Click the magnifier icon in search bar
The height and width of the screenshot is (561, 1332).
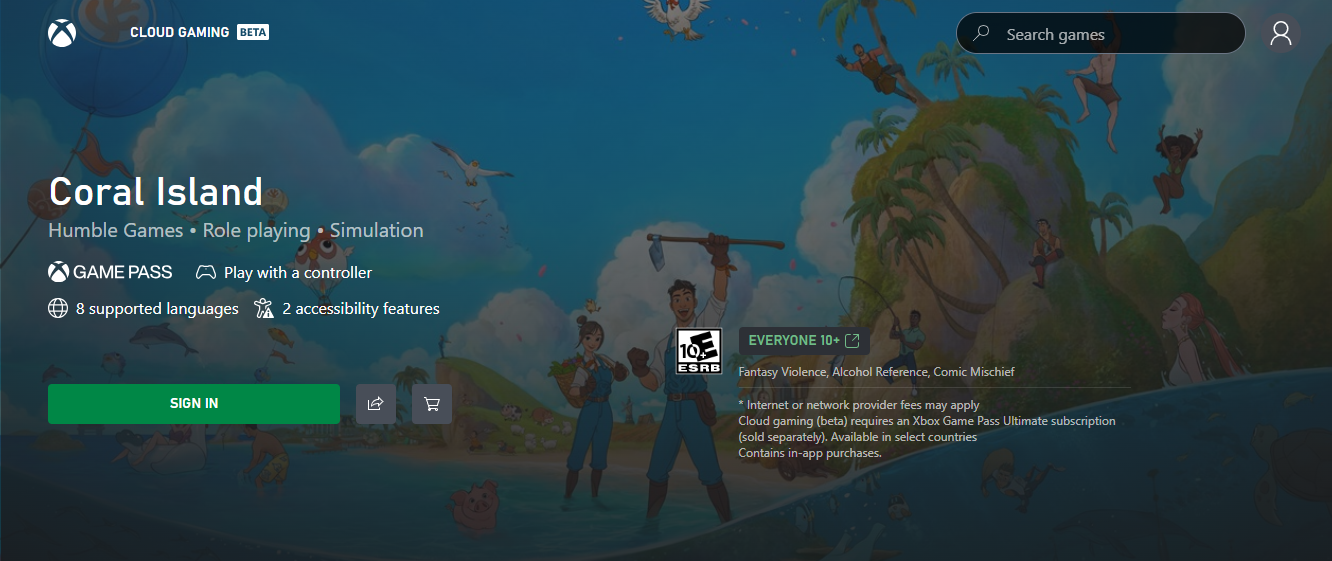coord(982,34)
